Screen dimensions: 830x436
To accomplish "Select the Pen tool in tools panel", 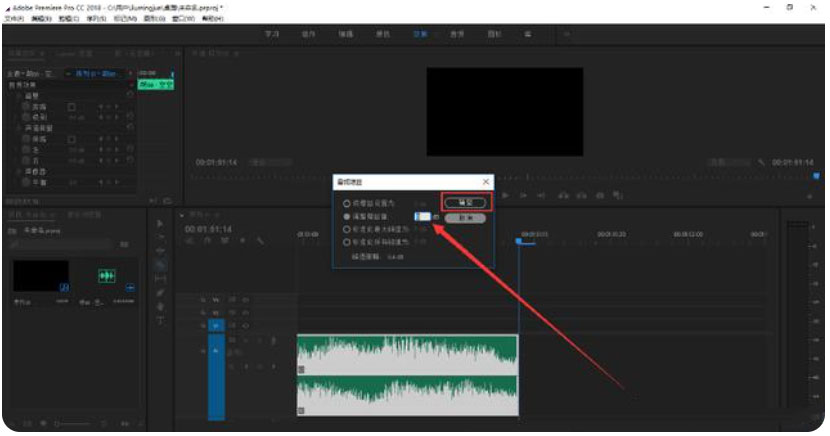I will pos(160,292).
